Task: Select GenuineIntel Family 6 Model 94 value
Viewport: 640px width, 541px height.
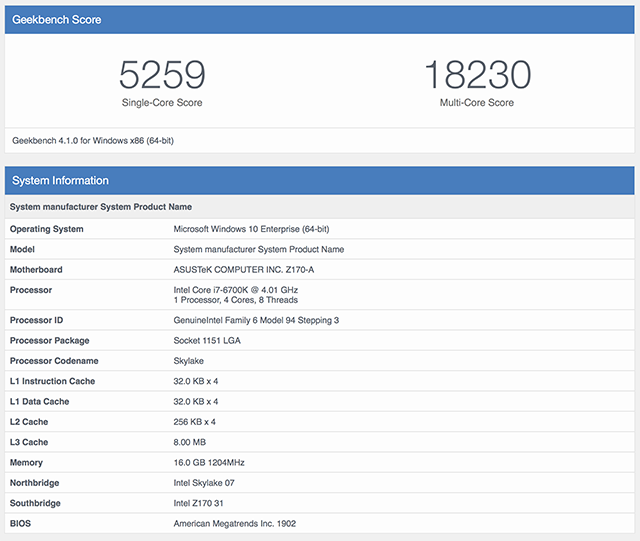Action: [256, 320]
